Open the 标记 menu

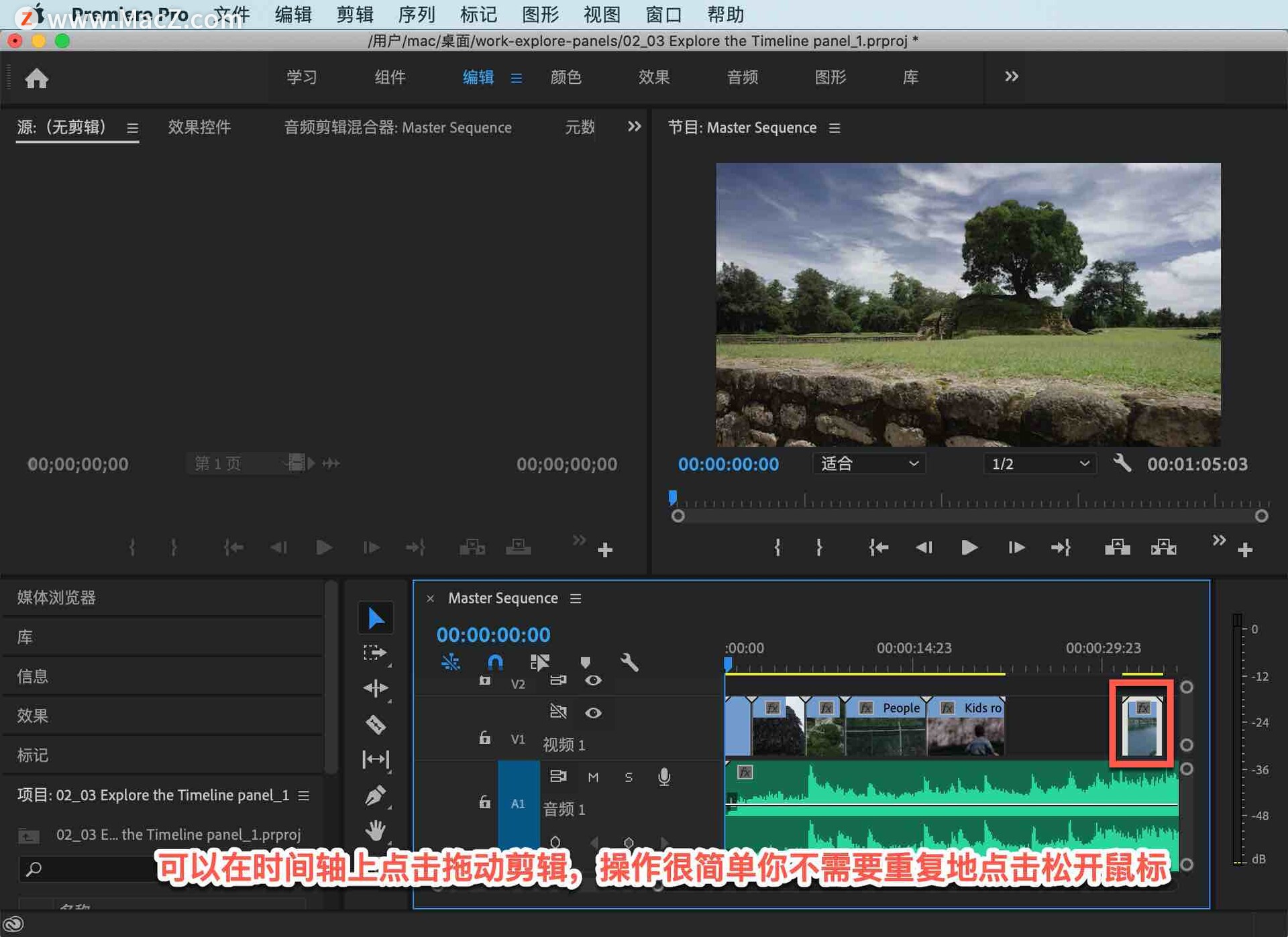pos(478,14)
